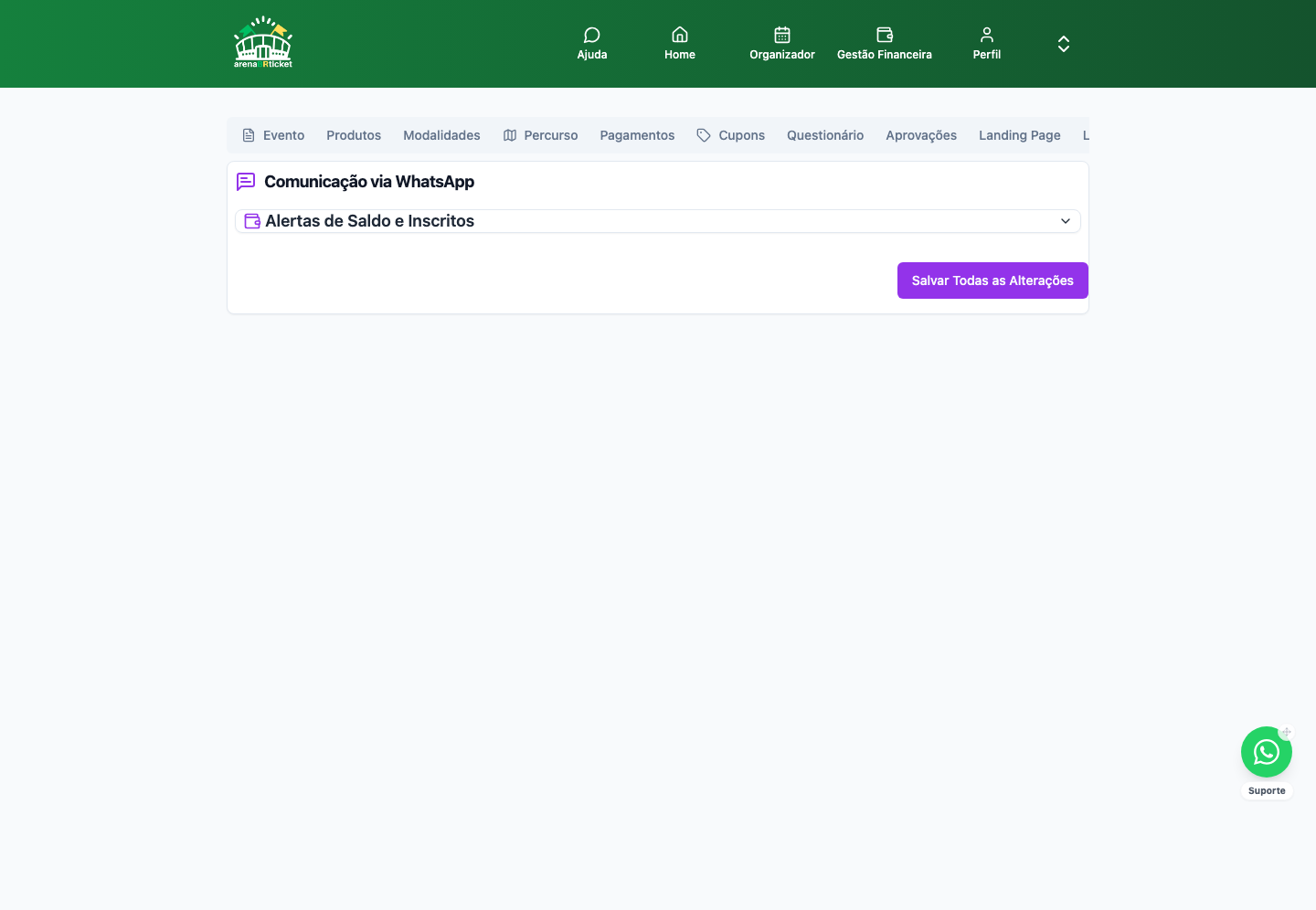Screen dimensions: 1316x910
Task: Expand Alertas de Saldo e Inscritos chevron
Action: 1066,221
